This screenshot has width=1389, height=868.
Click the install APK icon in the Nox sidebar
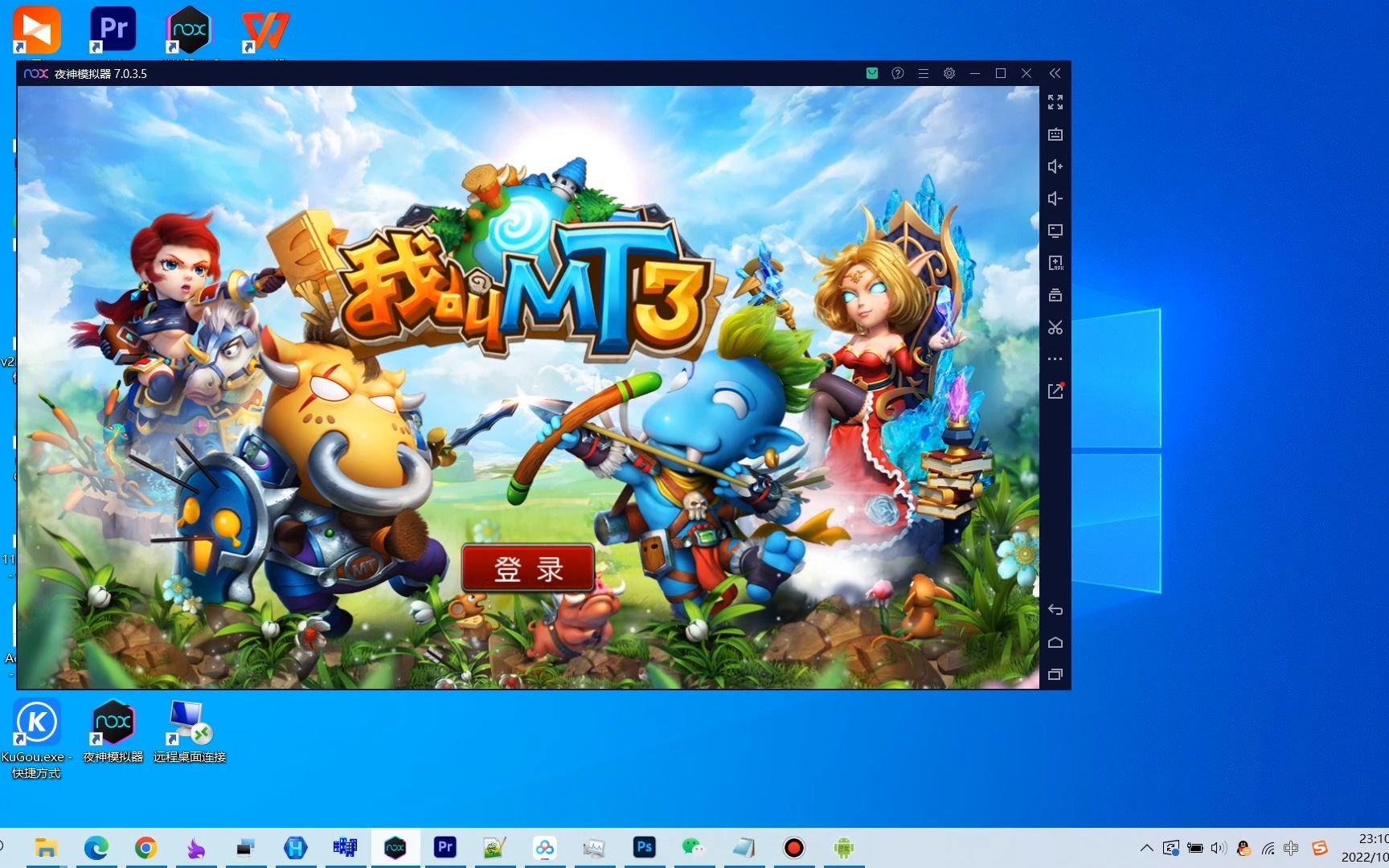tap(1055, 263)
